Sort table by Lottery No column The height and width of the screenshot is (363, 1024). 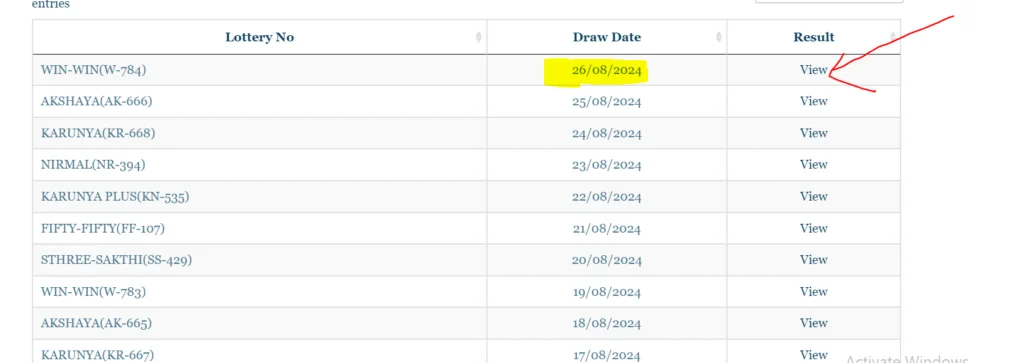click(479, 37)
